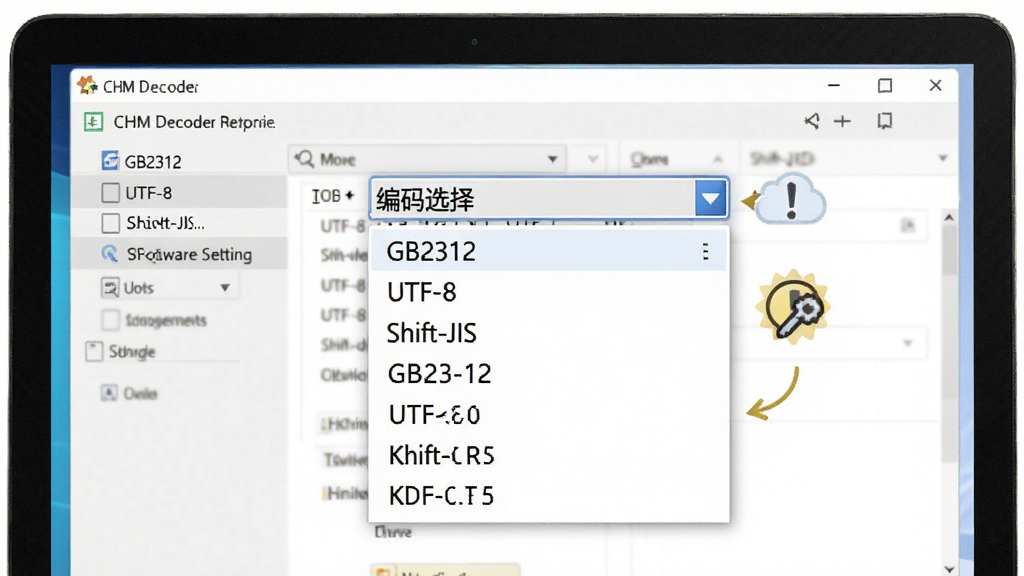Image resolution: width=1024 pixels, height=576 pixels.
Task: Click the scrollbar up arrow
Action: click(x=949, y=217)
